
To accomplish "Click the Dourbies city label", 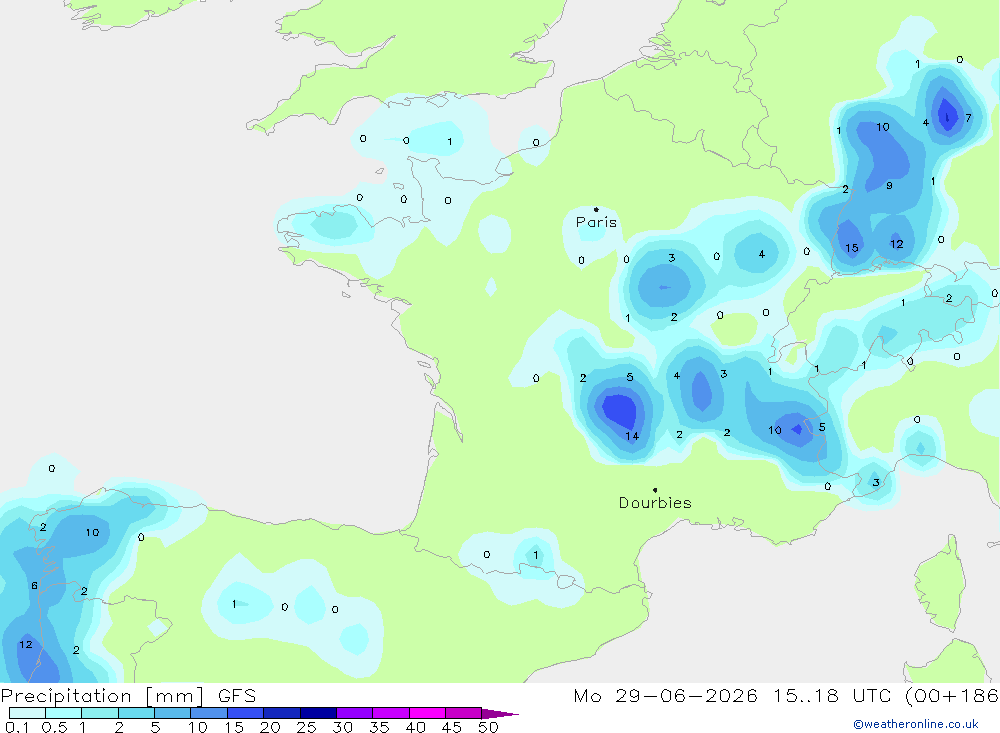I will coord(655,503).
